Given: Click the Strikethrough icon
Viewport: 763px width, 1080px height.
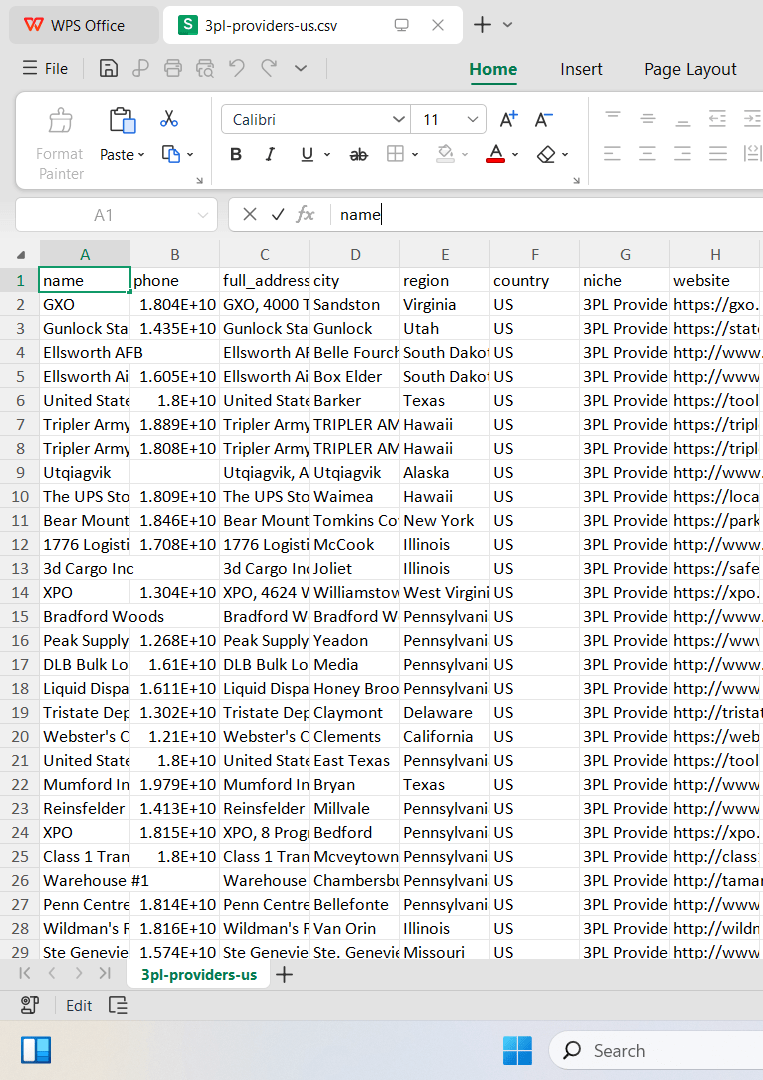Looking at the screenshot, I should click(x=359, y=155).
